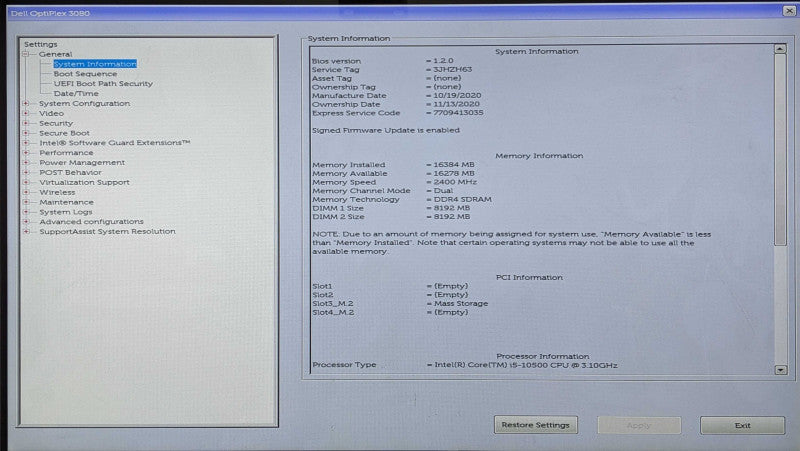Select the POST Behavior label
This screenshot has height=451, width=800.
pos(70,172)
